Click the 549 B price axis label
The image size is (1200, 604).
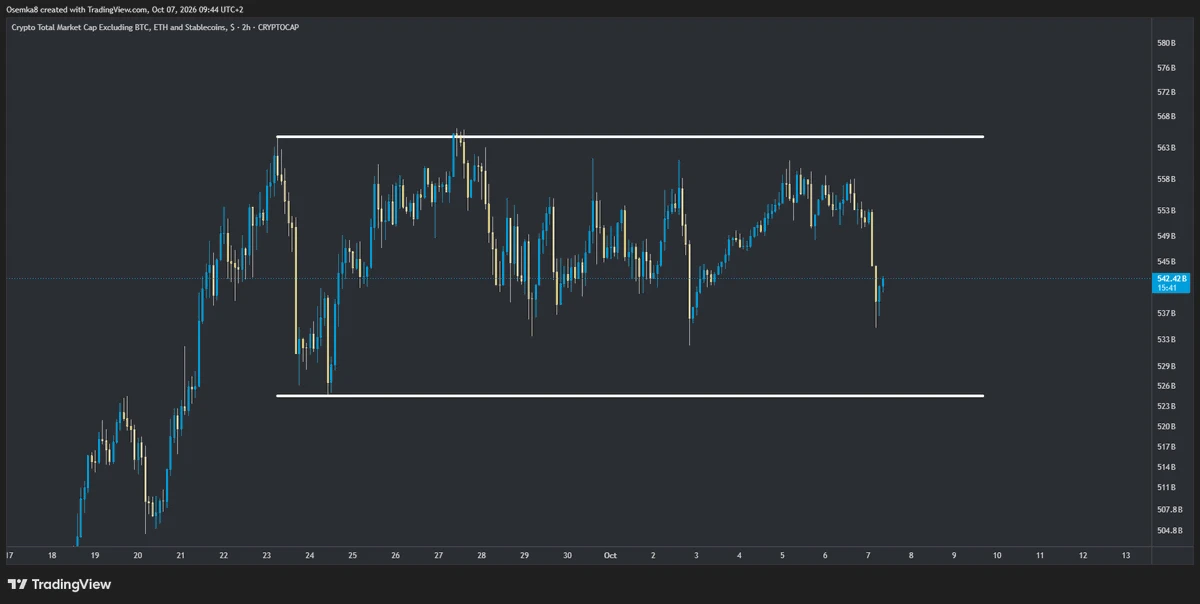(x=1165, y=236)
